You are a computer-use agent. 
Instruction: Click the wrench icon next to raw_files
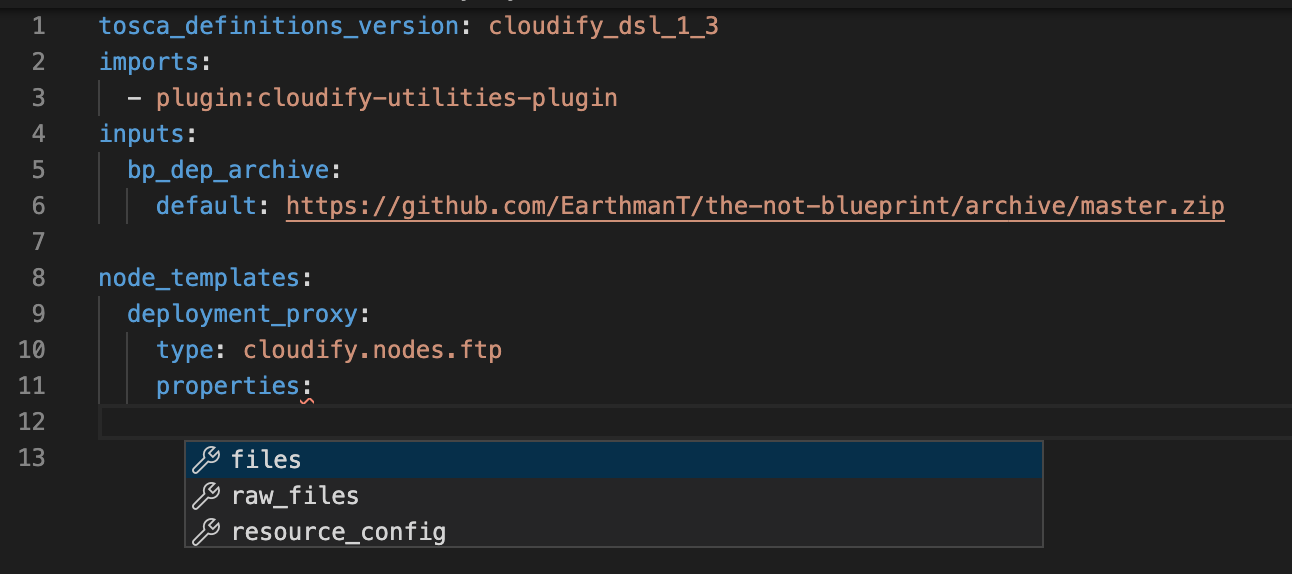click(x=205, y=495)
